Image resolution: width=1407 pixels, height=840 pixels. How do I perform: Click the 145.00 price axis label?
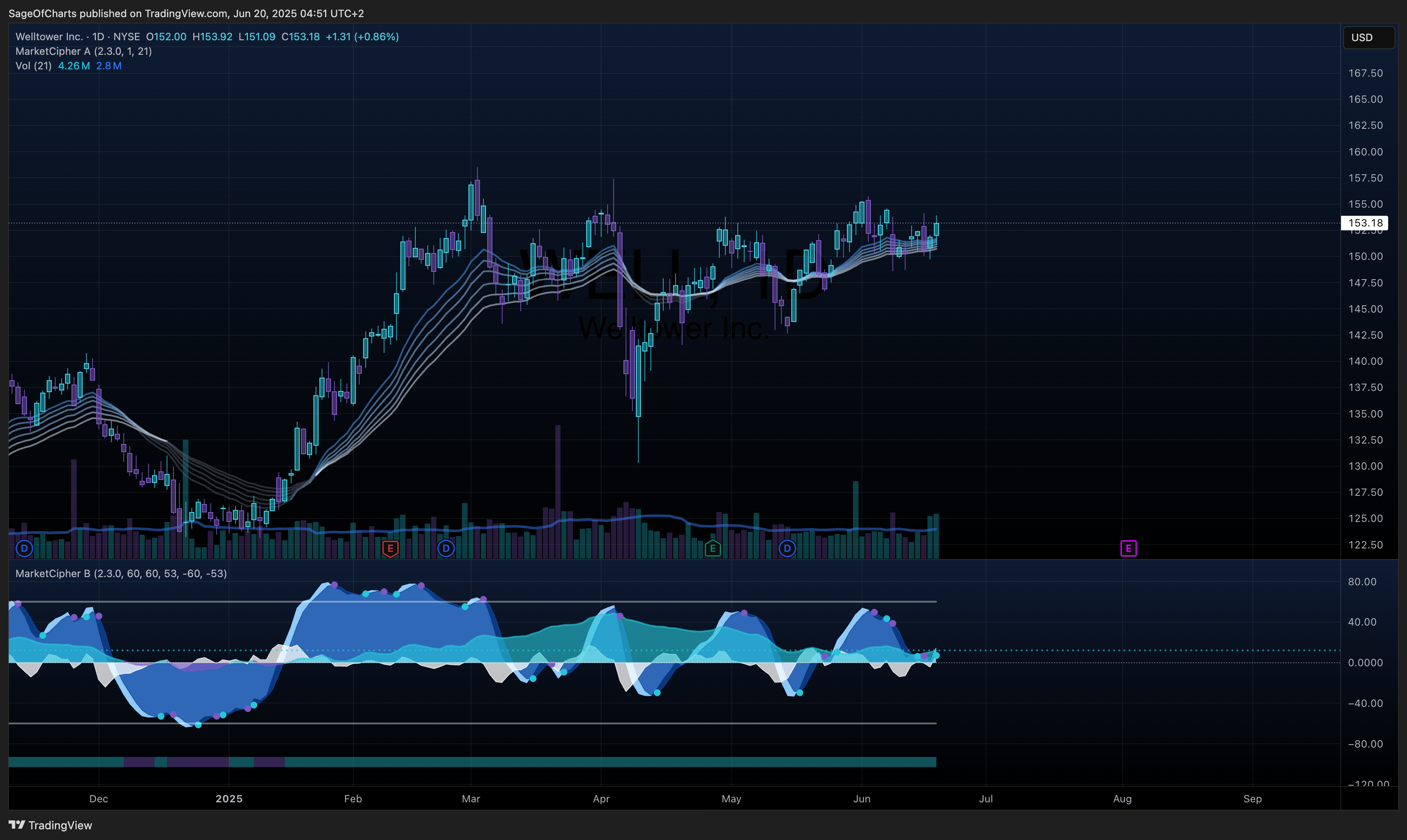point(1365,309)
